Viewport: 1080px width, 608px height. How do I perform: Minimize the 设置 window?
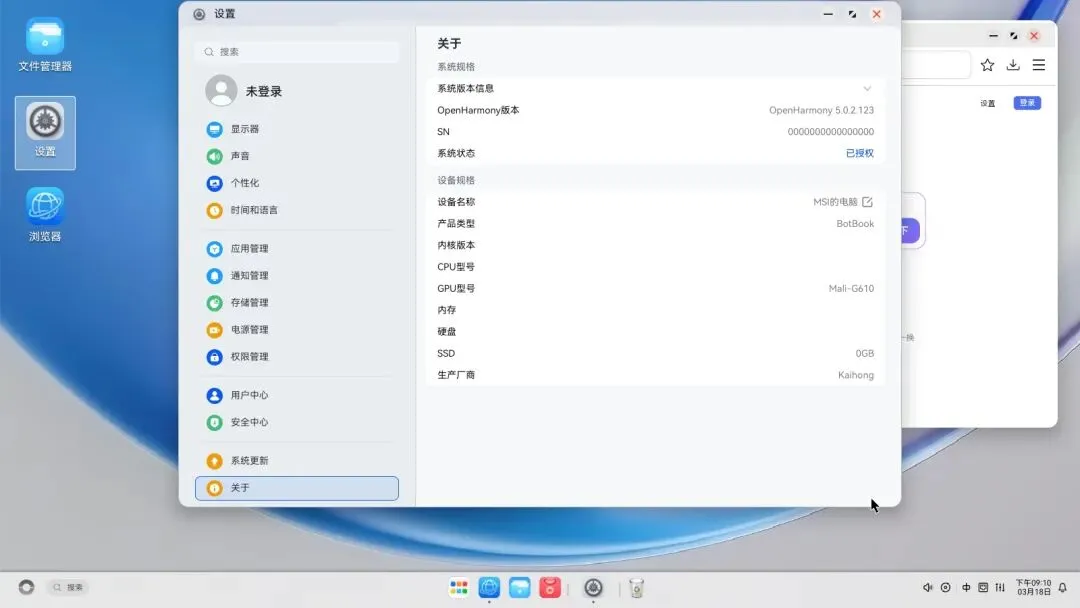click(828, 14)
